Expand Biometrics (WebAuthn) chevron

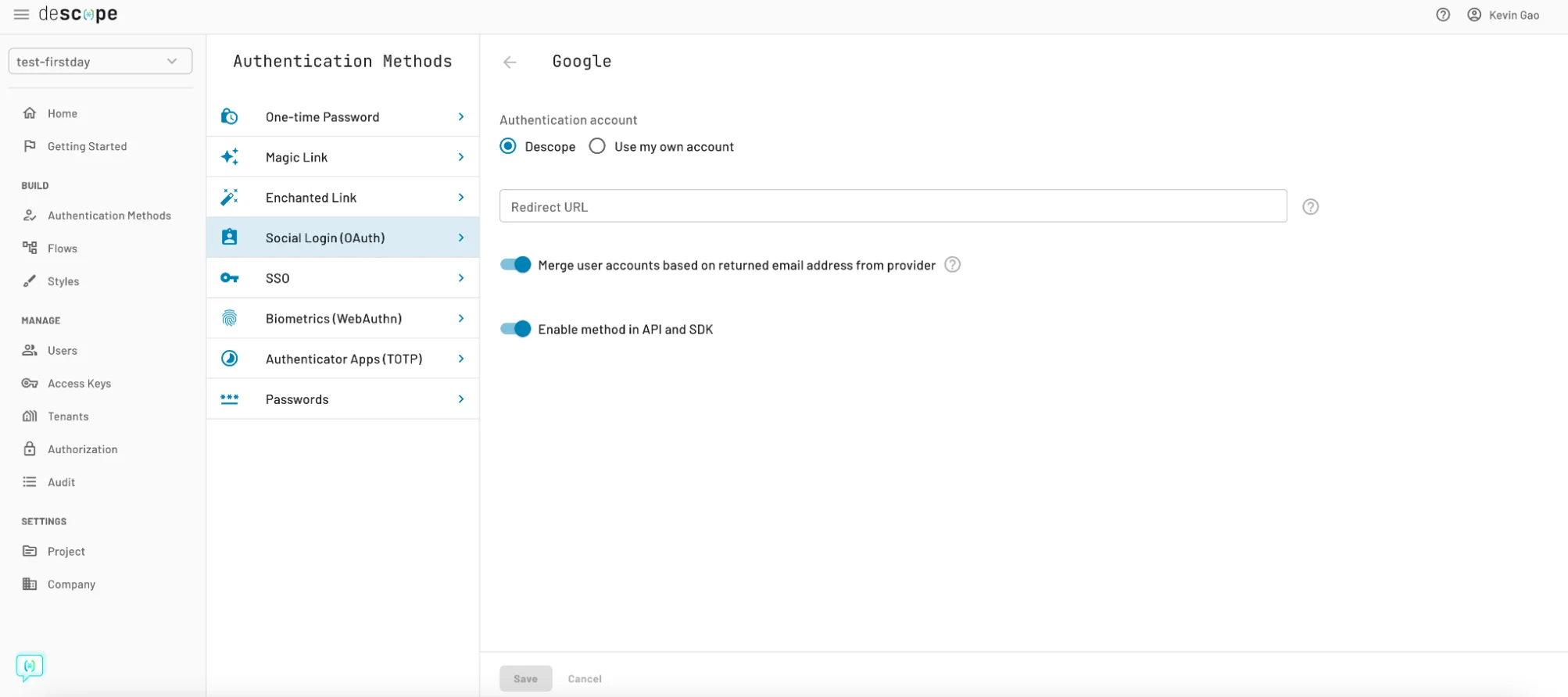point(461,319)
